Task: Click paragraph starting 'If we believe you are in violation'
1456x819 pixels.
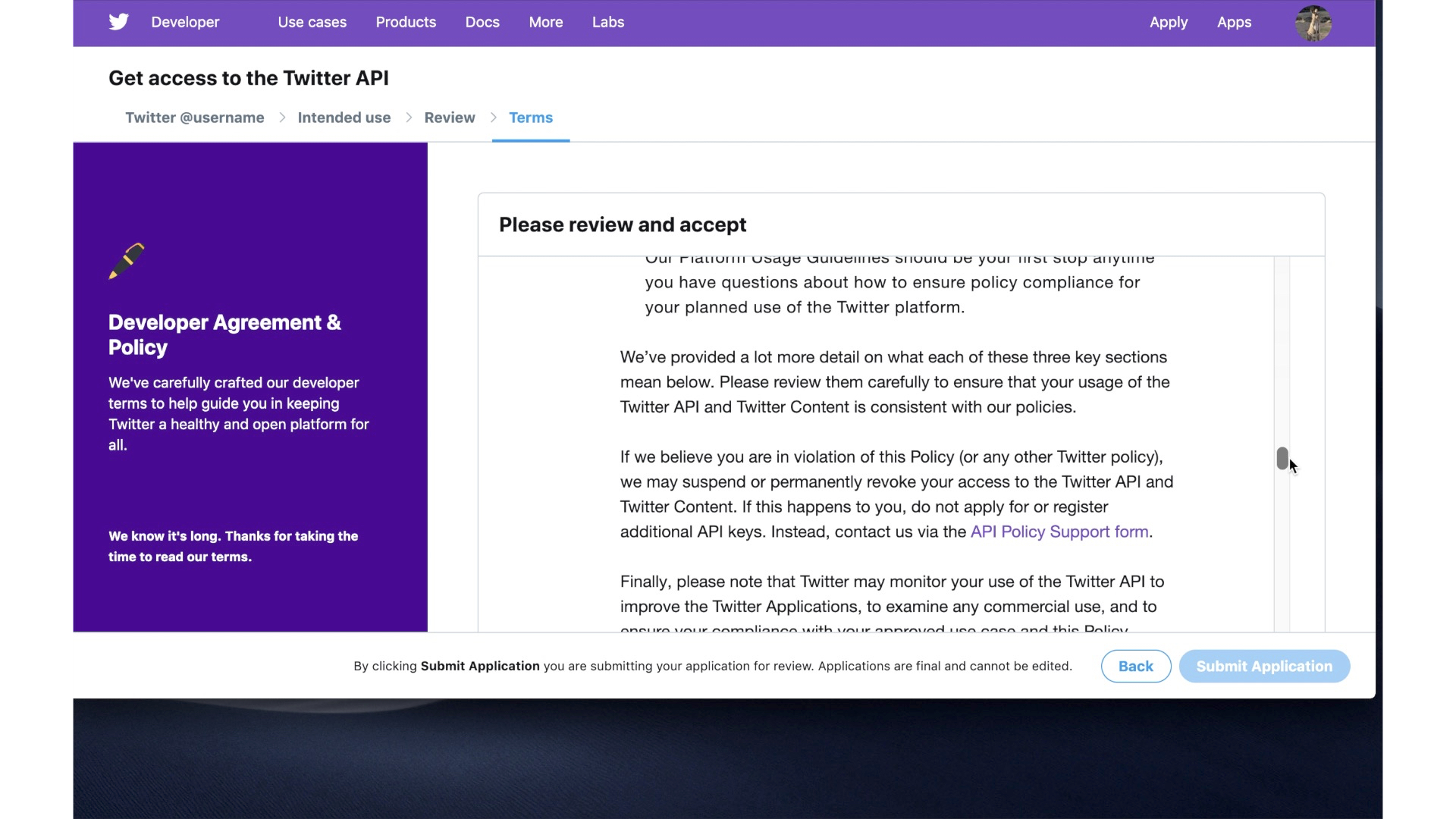Action: [896, 494]
